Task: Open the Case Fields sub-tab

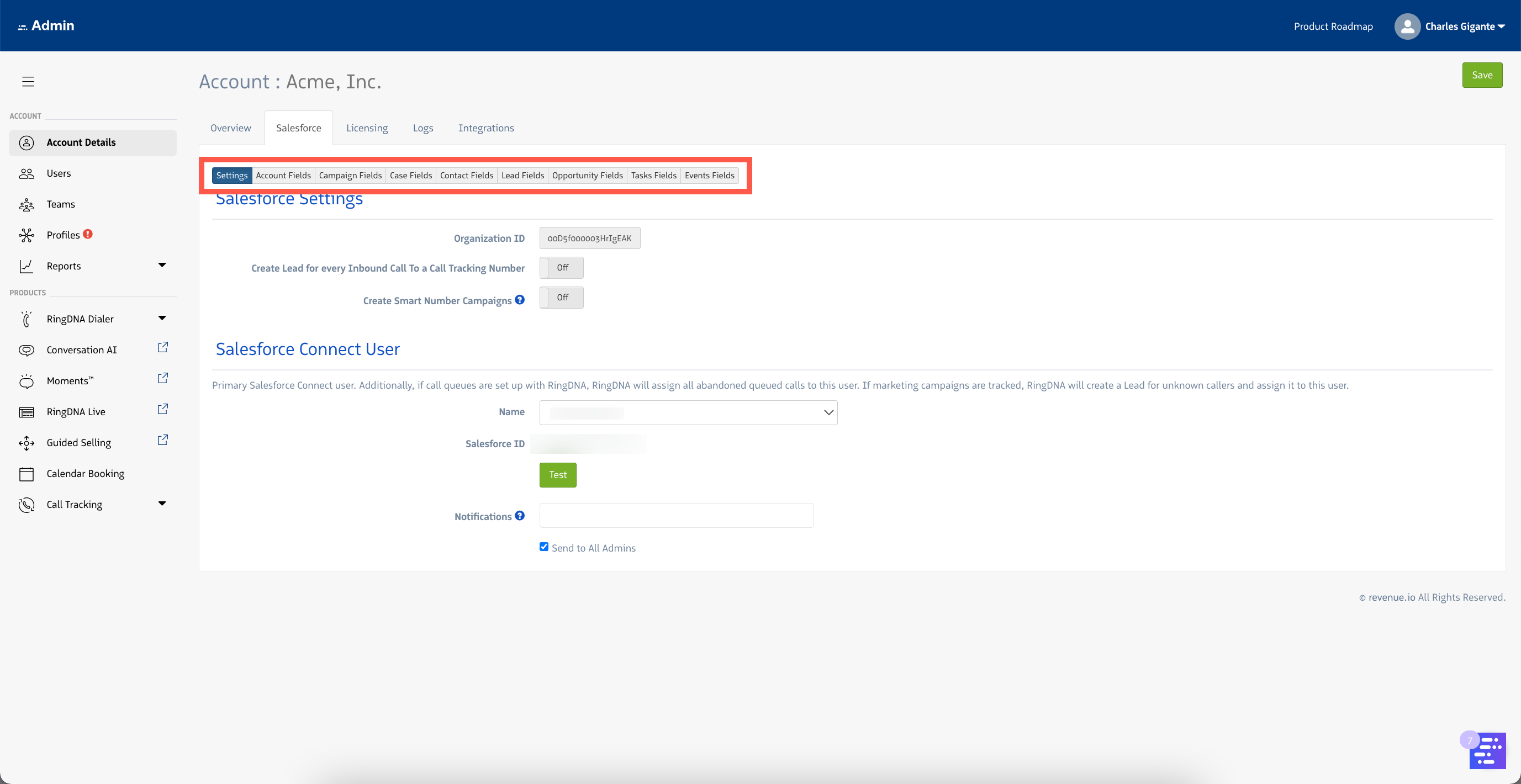Action: 411,176
